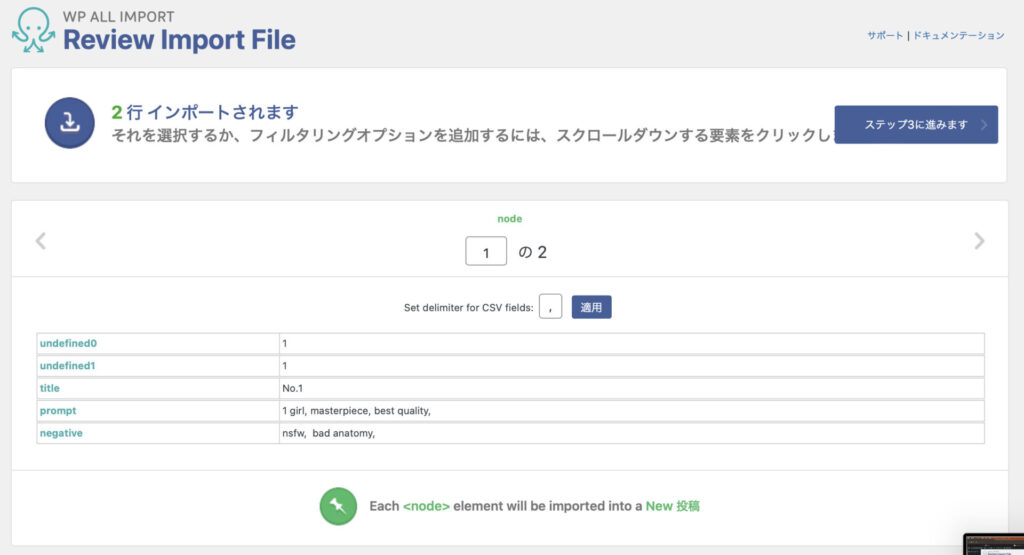Select the undefined1 field name
The image size is (1024, 555).
point(68,366)
